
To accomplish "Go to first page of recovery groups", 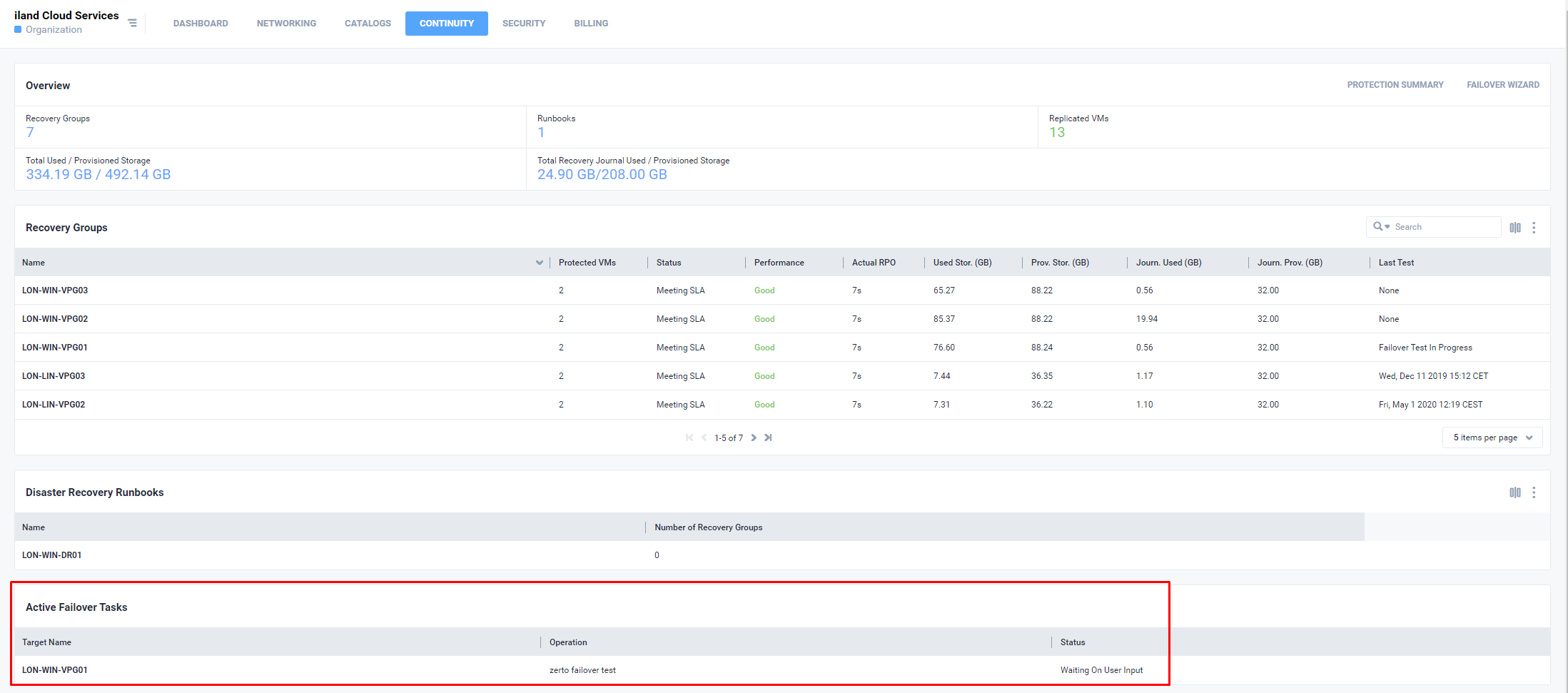I will [689, 437].
